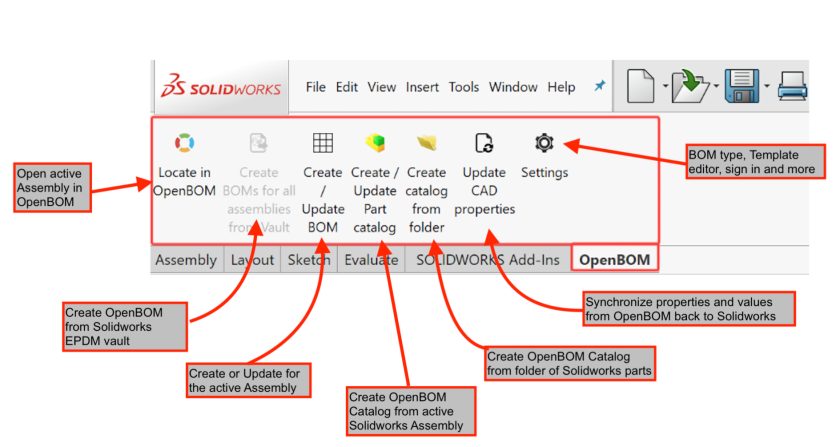Image resolution: width=840 pixels, height=447 pixels.
Task: Open the Edit menu
Action: click(x=347, y=87)
